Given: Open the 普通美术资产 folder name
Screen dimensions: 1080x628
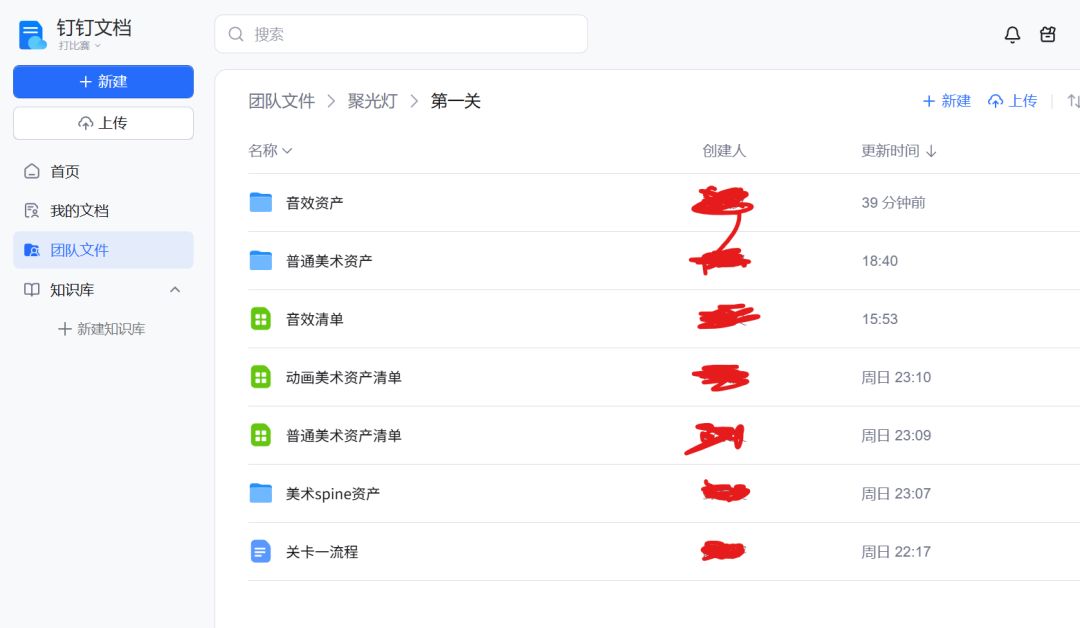Looking at the screenshot, I should click(x=329, y=261).
